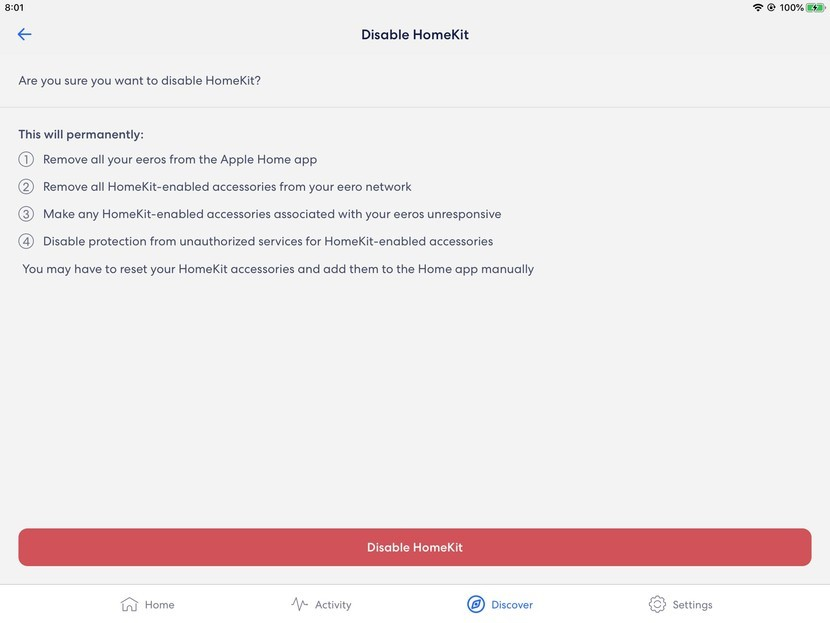Open the Settings gear icon
The width and height of the screenshot is (830, 623).
(657, 604)
